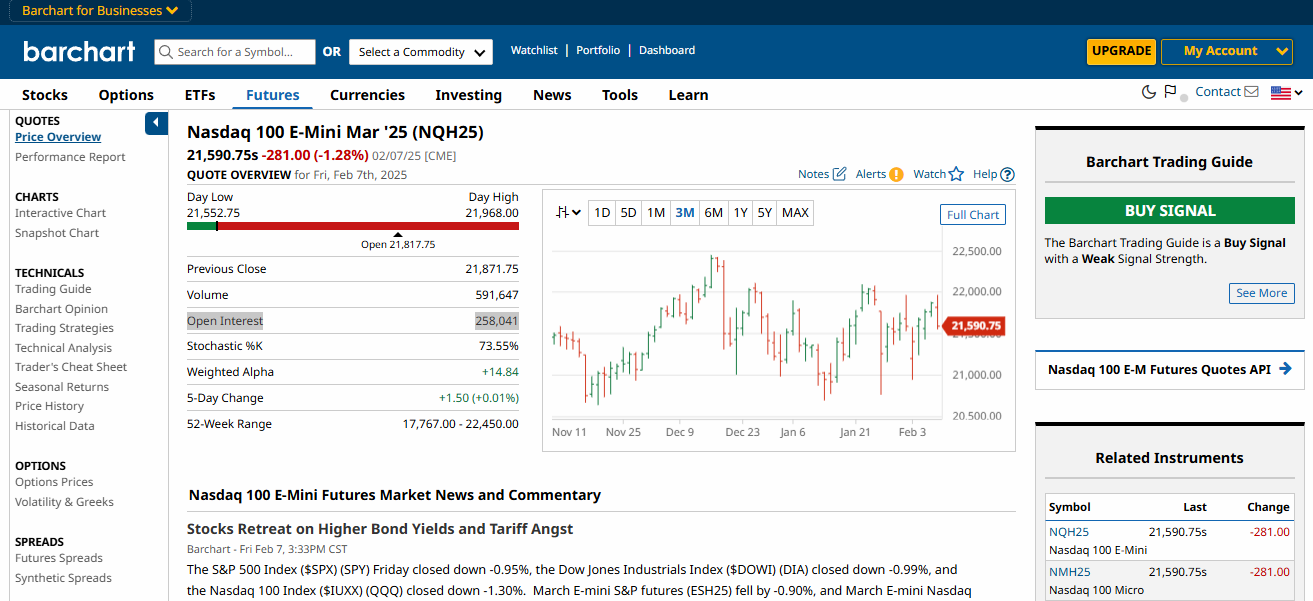Image resolution: width=1313 pixels, height=601 pixels.
Task: Open Barchart Opinion link
Action: pos(61,309)
